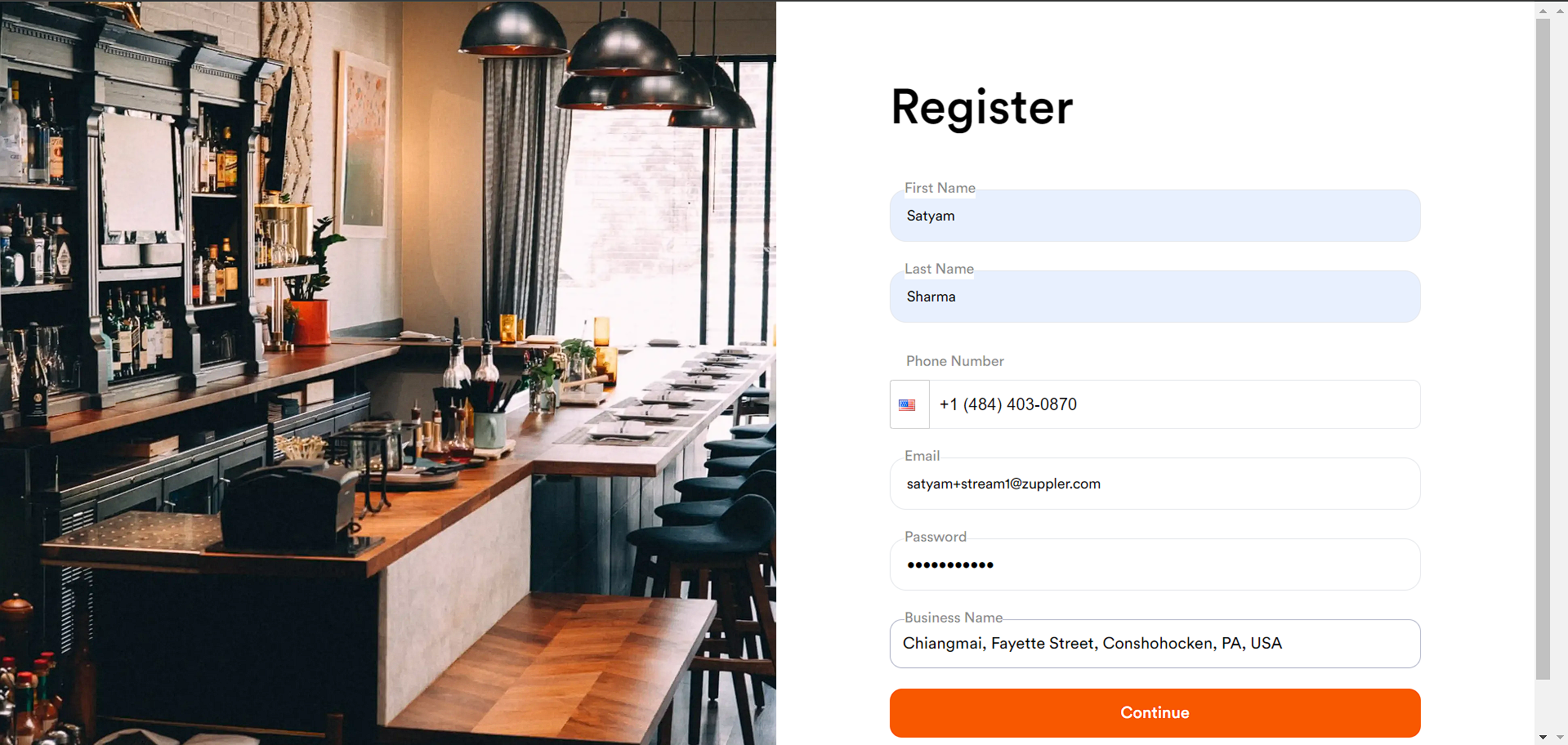Click the scrollbar up arrow
This screenshot has height=745, width=1568.
(1543, 11)
